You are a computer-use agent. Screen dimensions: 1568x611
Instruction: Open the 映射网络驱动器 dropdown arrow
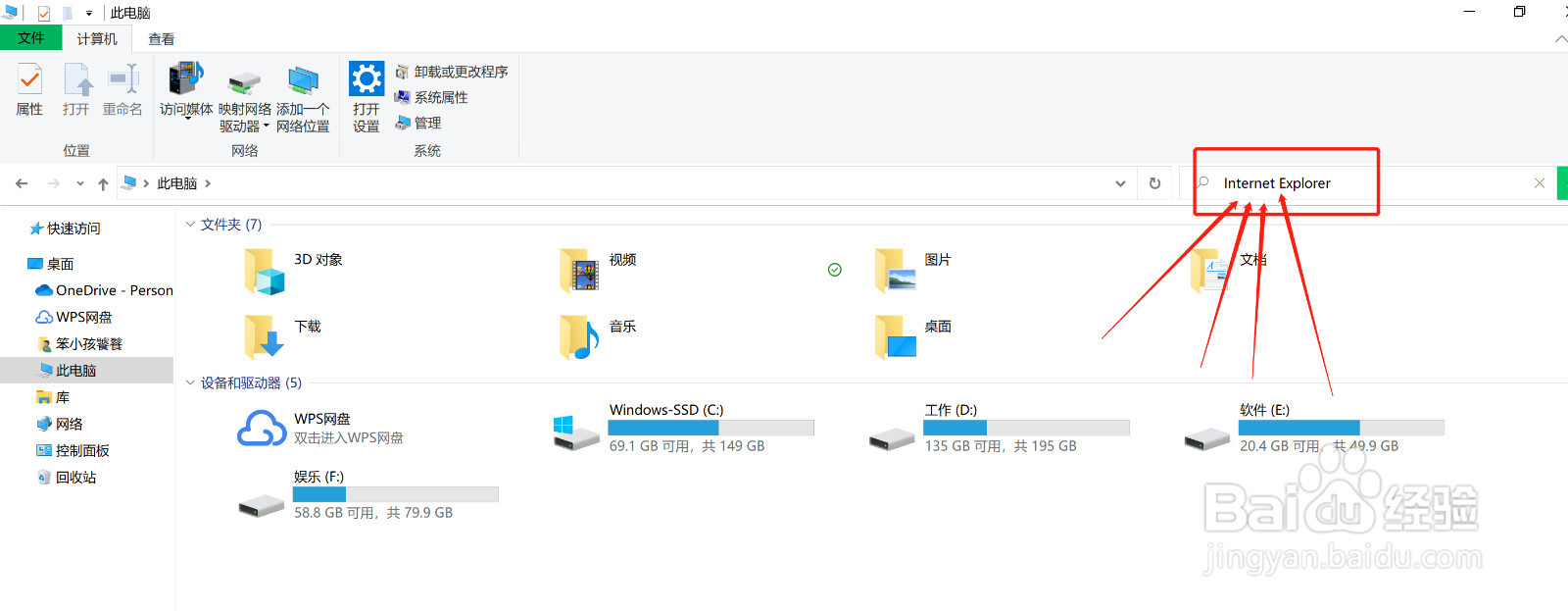[x=267, y=126]
